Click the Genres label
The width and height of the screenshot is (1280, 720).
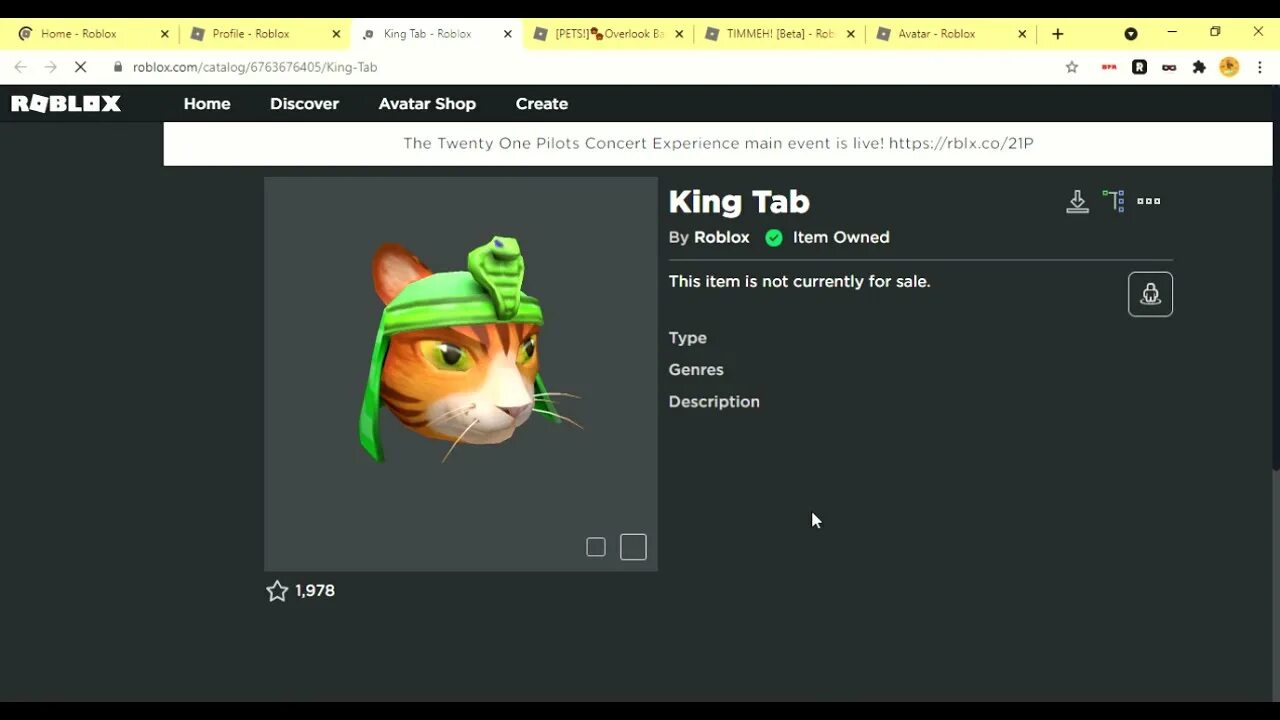(x=696, y=370)
